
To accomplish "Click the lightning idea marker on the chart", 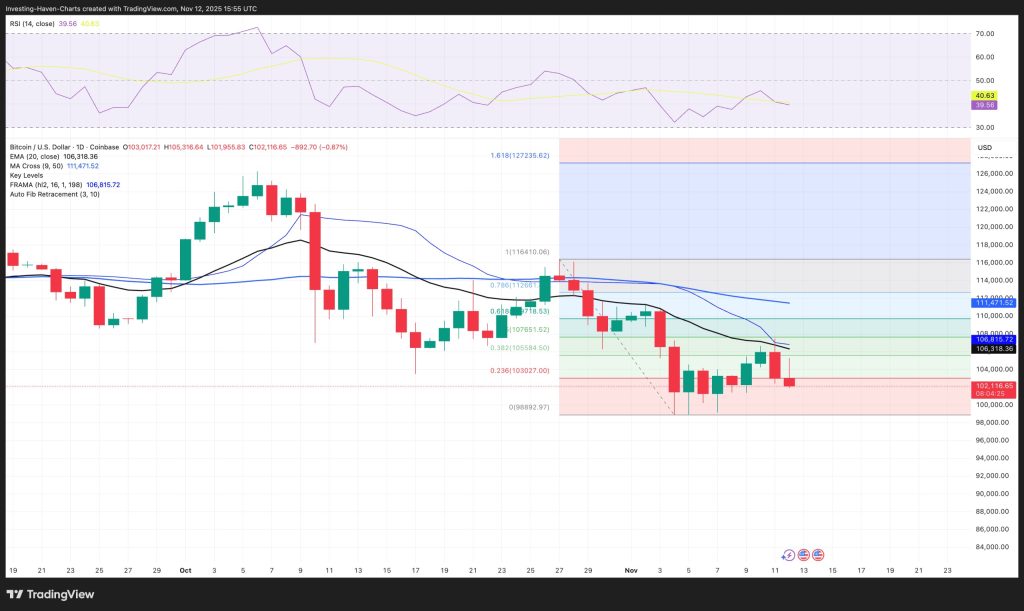I will tap(789, 555).
